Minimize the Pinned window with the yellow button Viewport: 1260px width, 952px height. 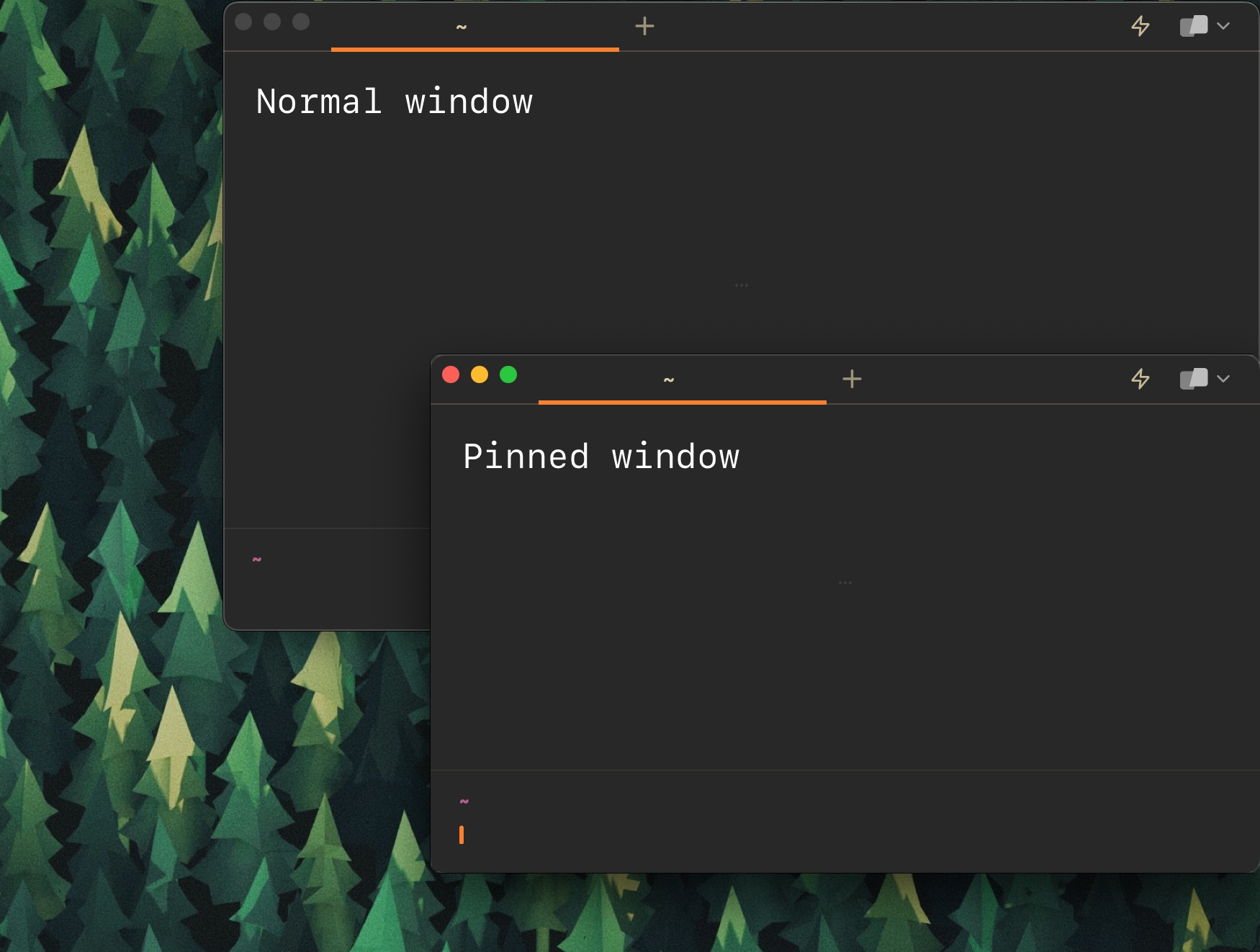pos(480,374)
